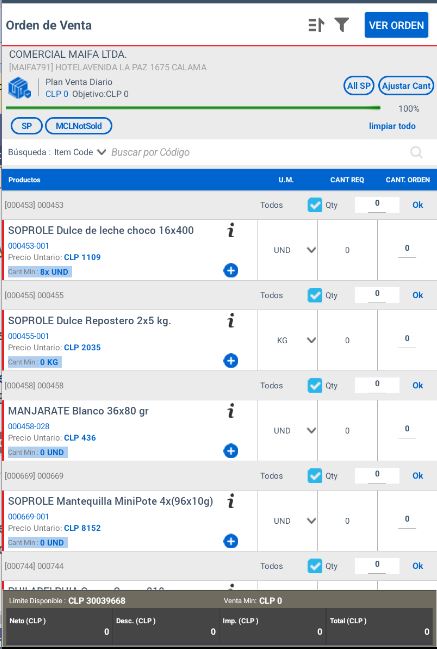The height and width of the screenshot is (649, 437).
Task: Uncheck the Qty checkbox for 000453
Action: (x=315, y=205)
